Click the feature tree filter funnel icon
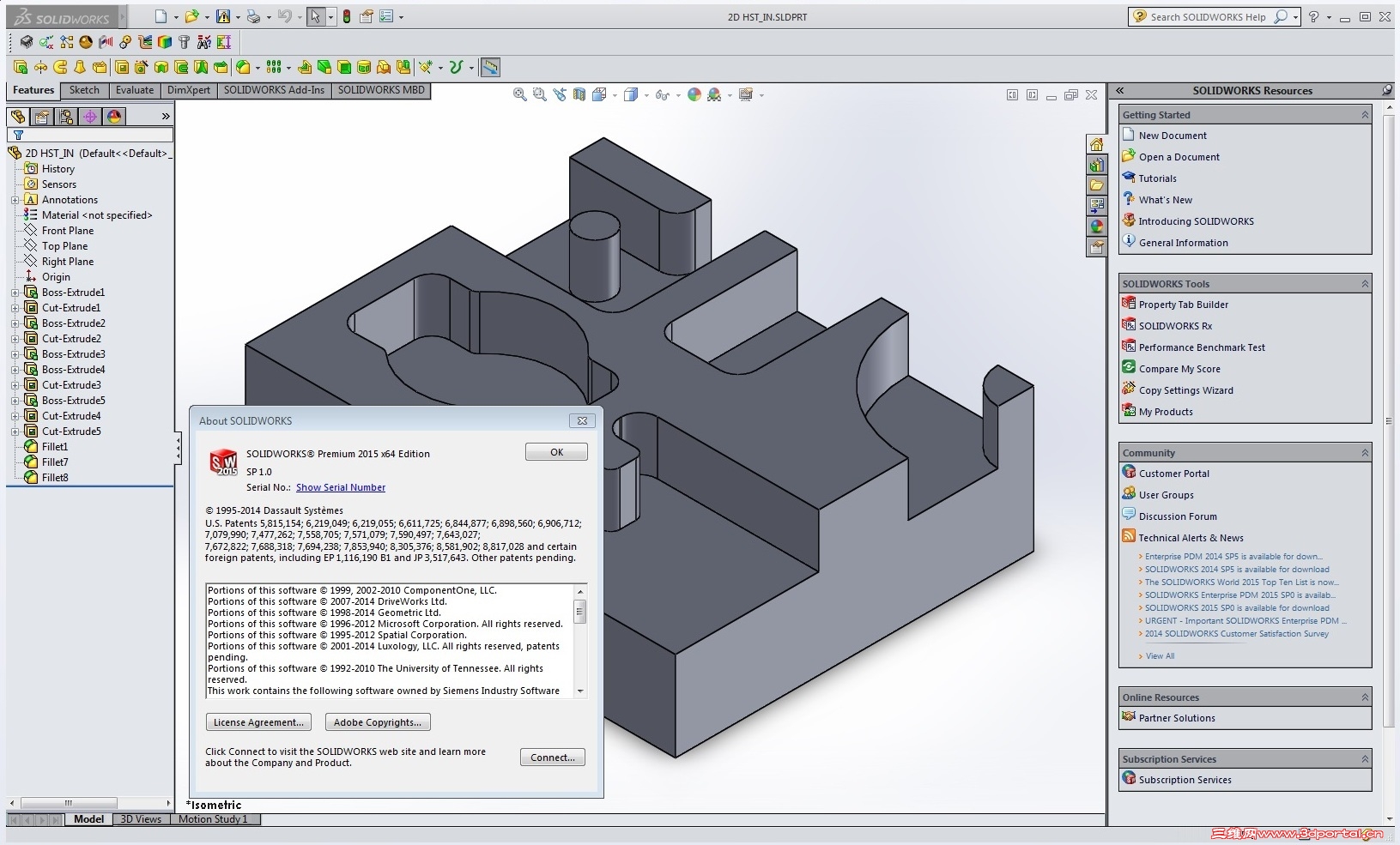Image resolution: width=1400 pixels, height=845 pixels. click(18, 135)
